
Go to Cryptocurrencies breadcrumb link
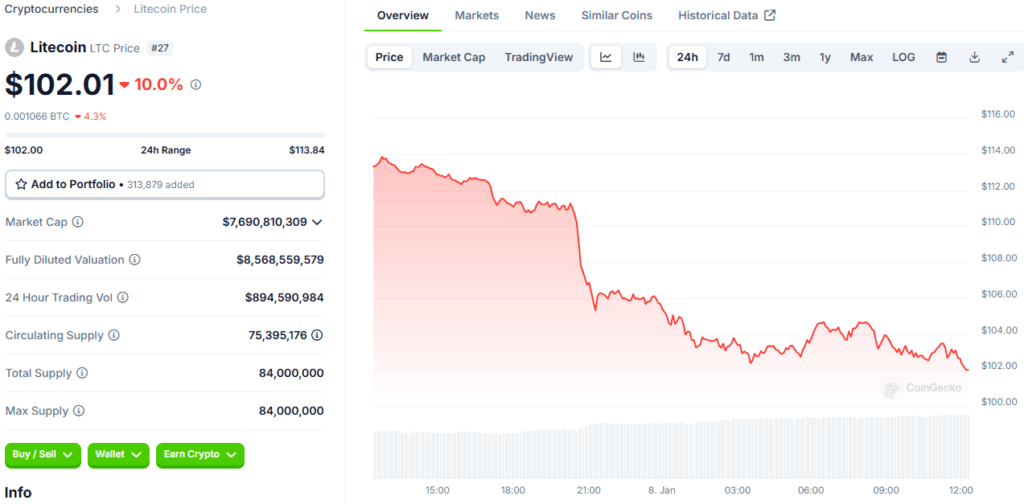point(52,9)
